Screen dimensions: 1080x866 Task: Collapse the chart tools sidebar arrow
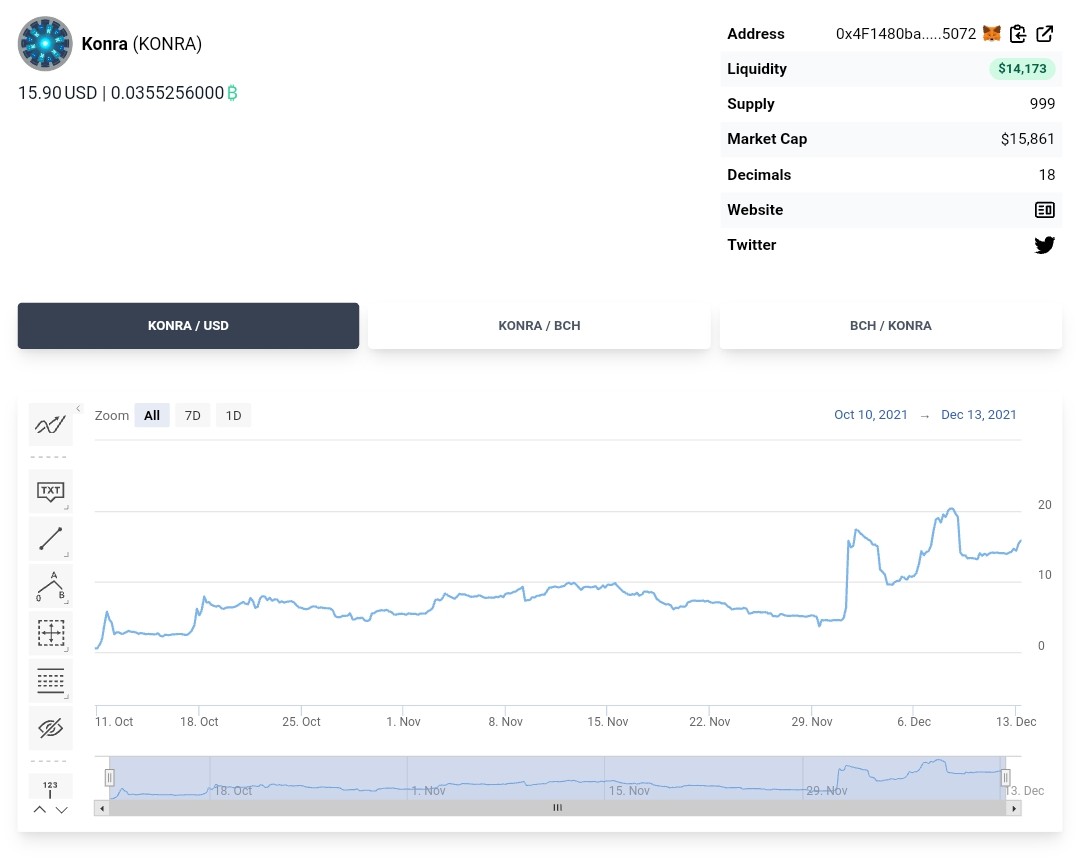click(79, 409)
